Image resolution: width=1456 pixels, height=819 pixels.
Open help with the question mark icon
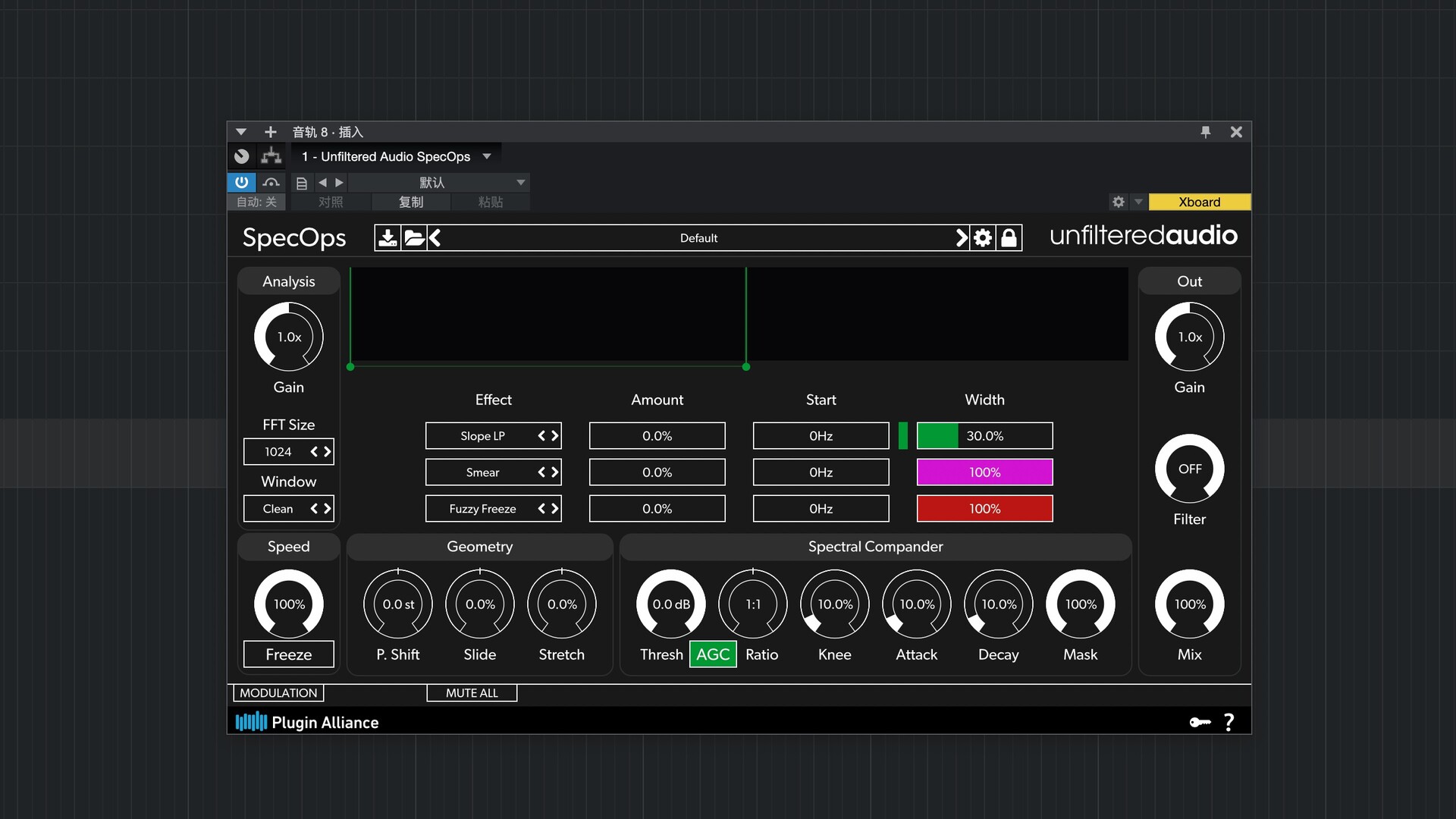[x=1228, y=722]
